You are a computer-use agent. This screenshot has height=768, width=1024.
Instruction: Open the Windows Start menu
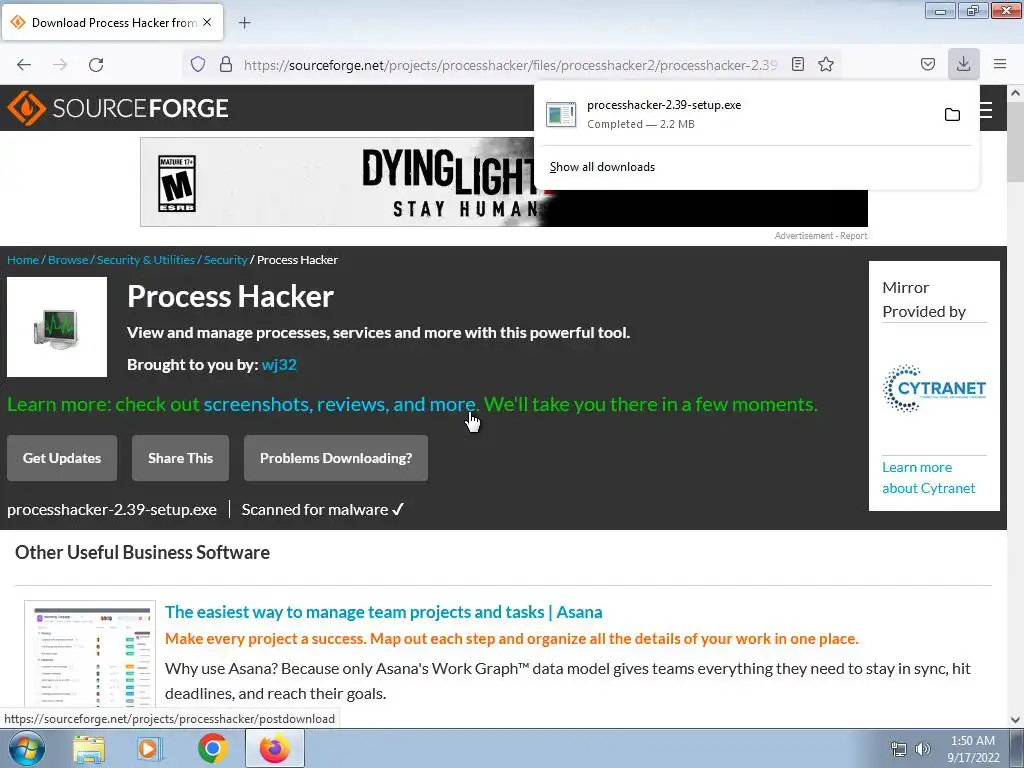click(26, 748)
